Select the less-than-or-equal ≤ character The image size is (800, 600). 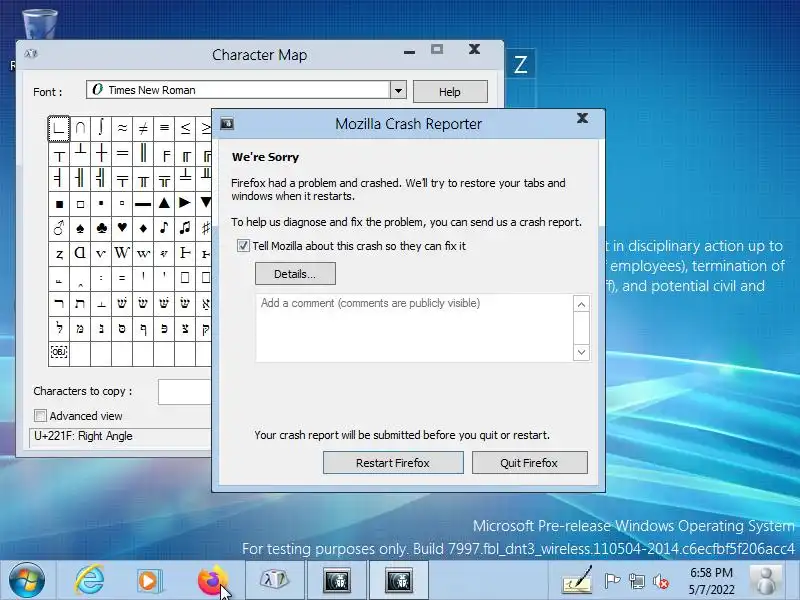185,128
